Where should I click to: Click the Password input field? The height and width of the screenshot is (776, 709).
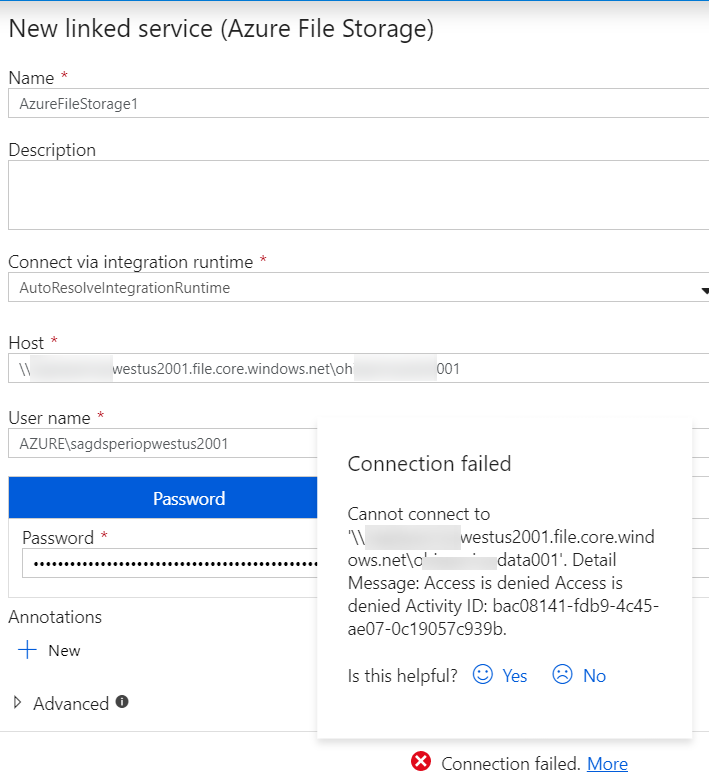(170, 563)
